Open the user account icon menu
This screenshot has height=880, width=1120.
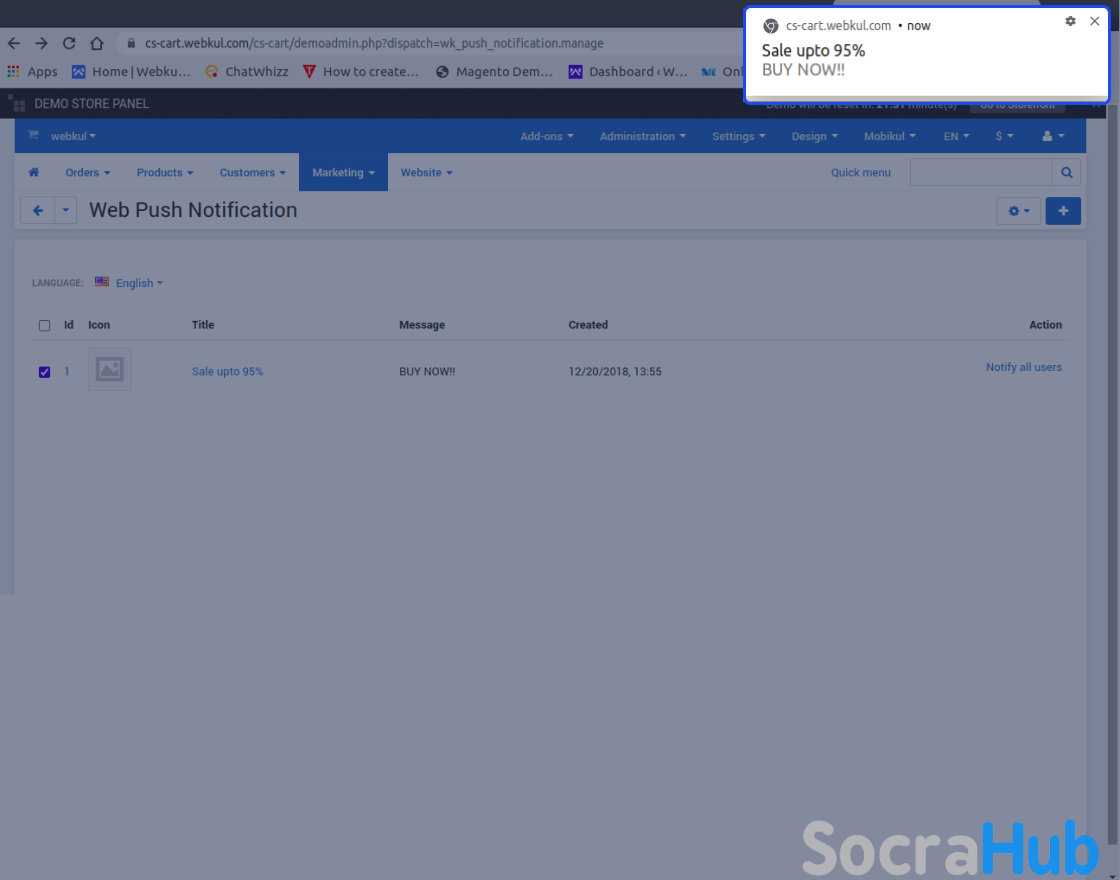click(x=1053, y=136)
